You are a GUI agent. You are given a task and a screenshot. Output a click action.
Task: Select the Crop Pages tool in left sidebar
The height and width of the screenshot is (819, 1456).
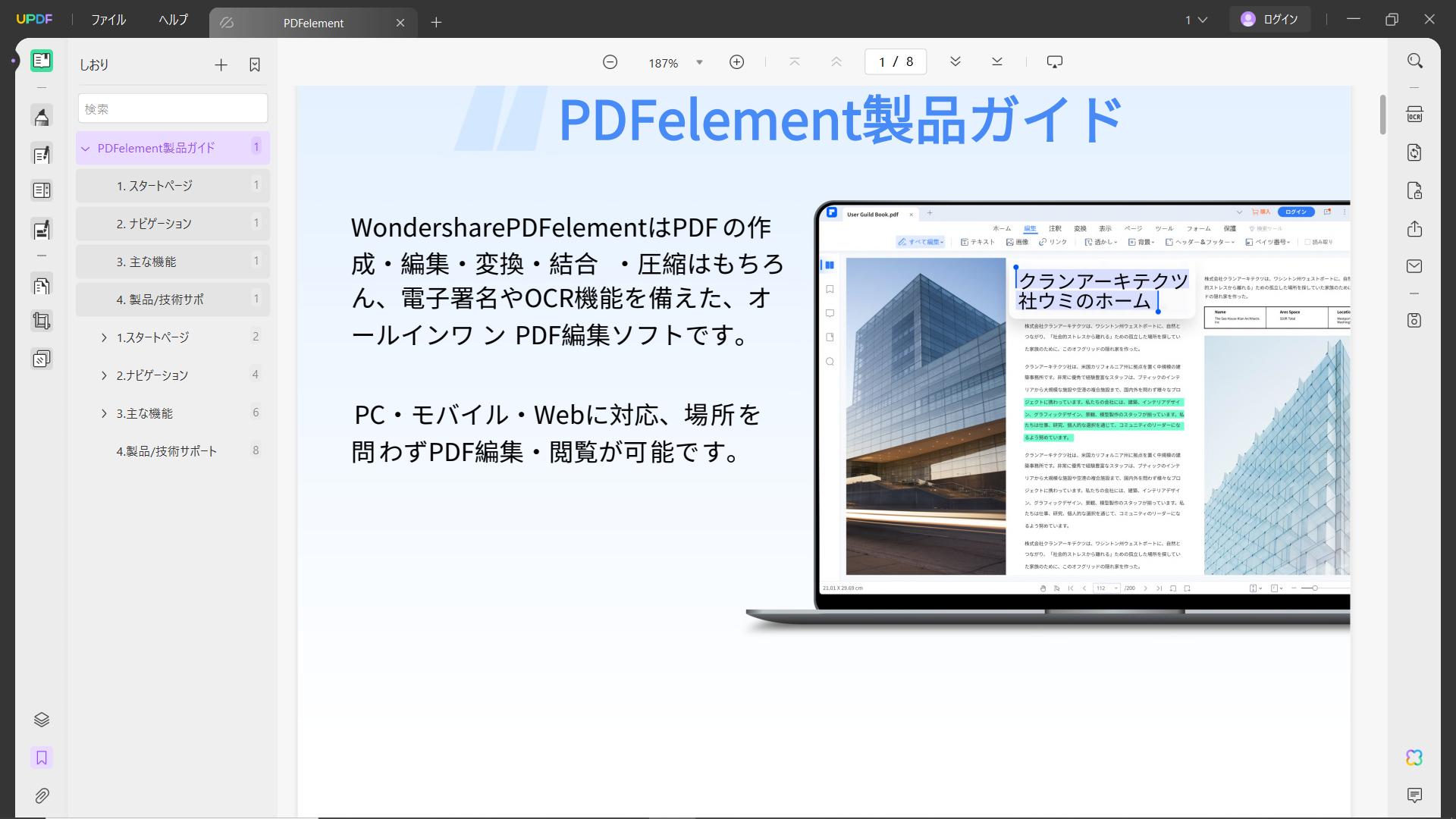(x=42, y=321)
